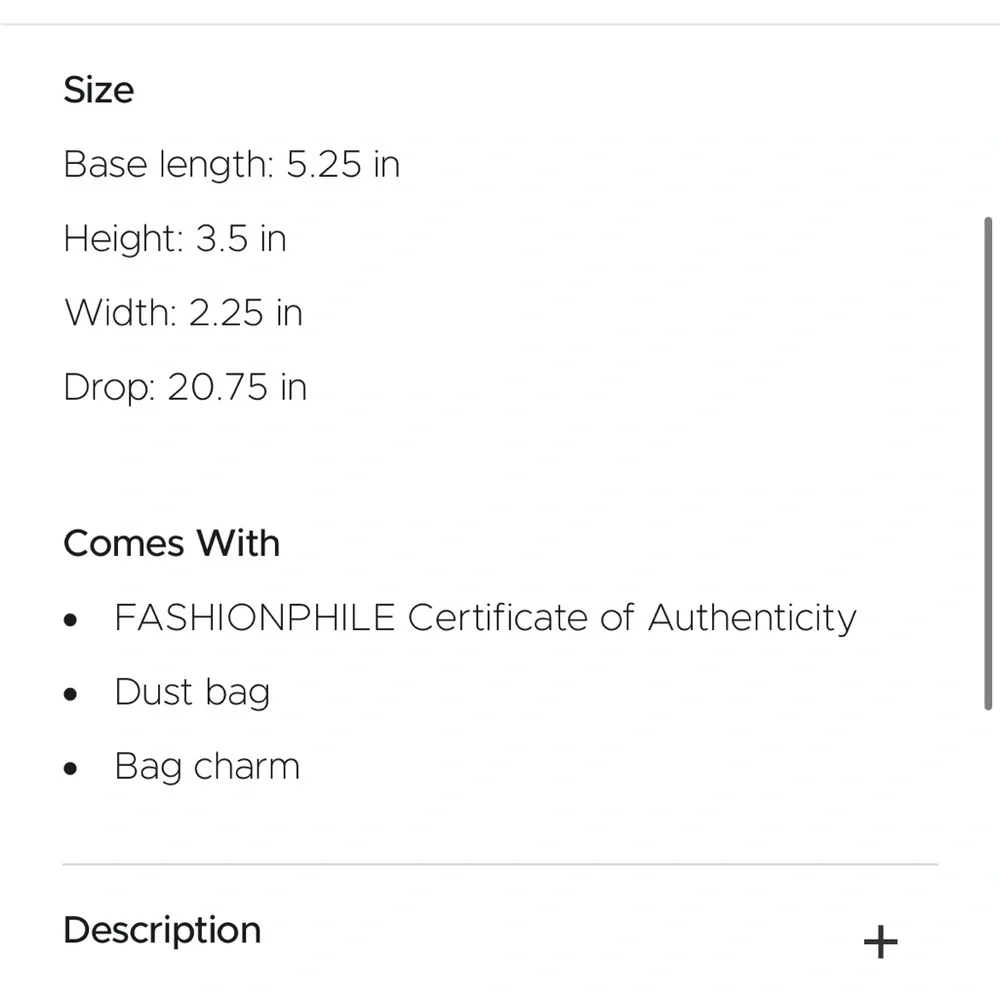Expand the Description section plus icon
The image size is (1000, 1000).
(x=880, y=942)
